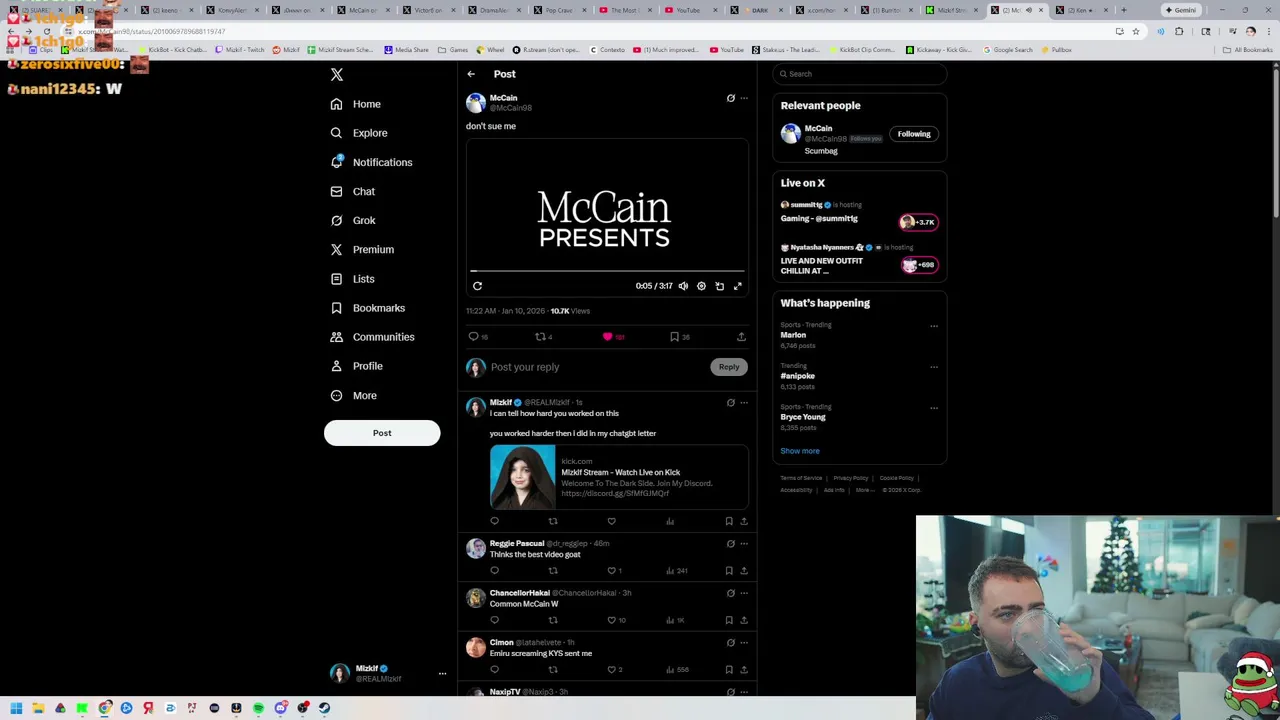This screenshot has height=720, width=1280.
Task: Bookmark Mizkif's reply
Action: coord(729,521)
